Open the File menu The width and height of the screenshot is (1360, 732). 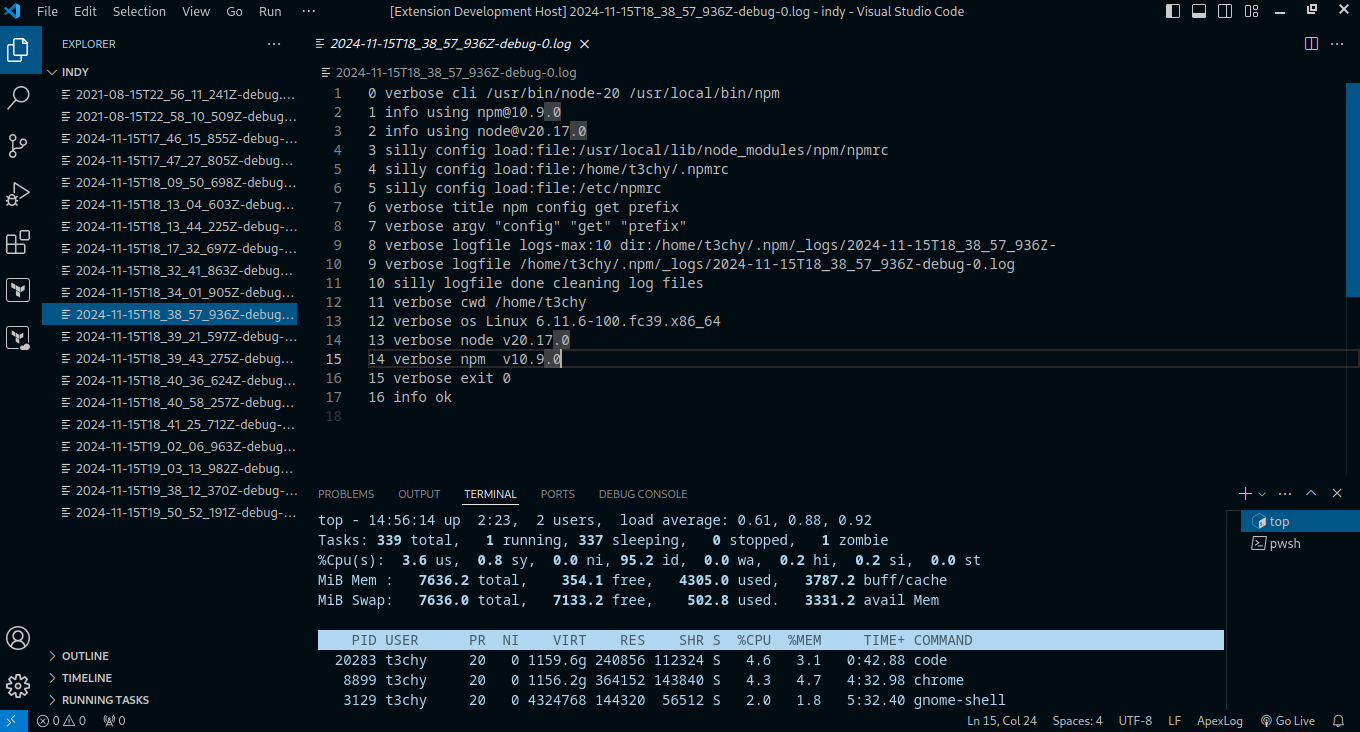(47, 11)
